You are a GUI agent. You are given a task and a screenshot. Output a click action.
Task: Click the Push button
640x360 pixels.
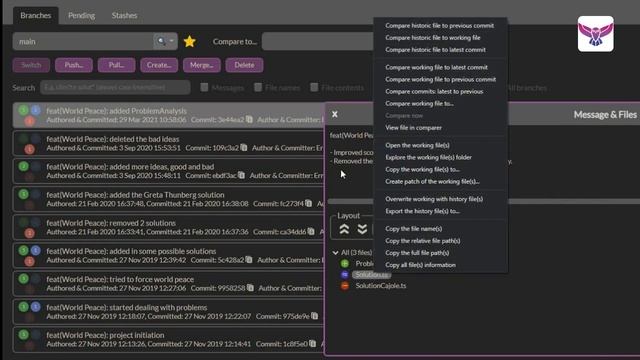click(x=74, y=65)
